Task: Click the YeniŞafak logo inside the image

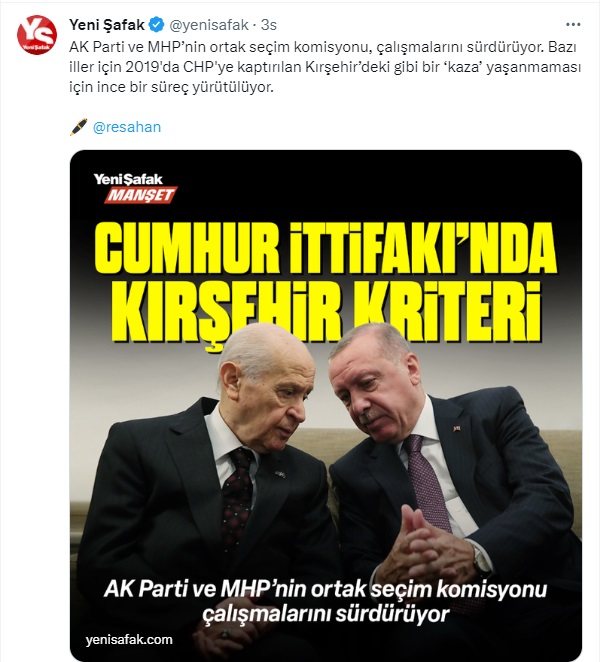Action: (x=128, y=179)
